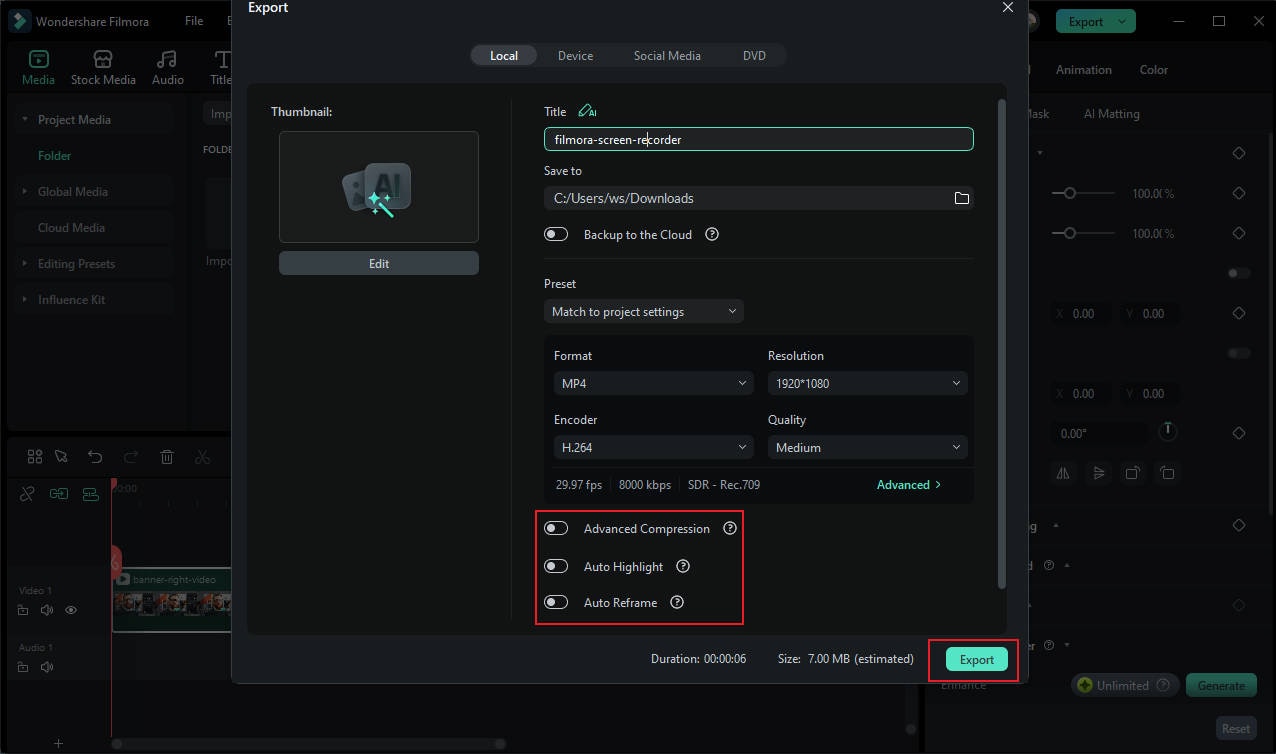This screenshot has height=754, width=1276.
Task: Open the Stock Media tab
Action: coord(103,67)
